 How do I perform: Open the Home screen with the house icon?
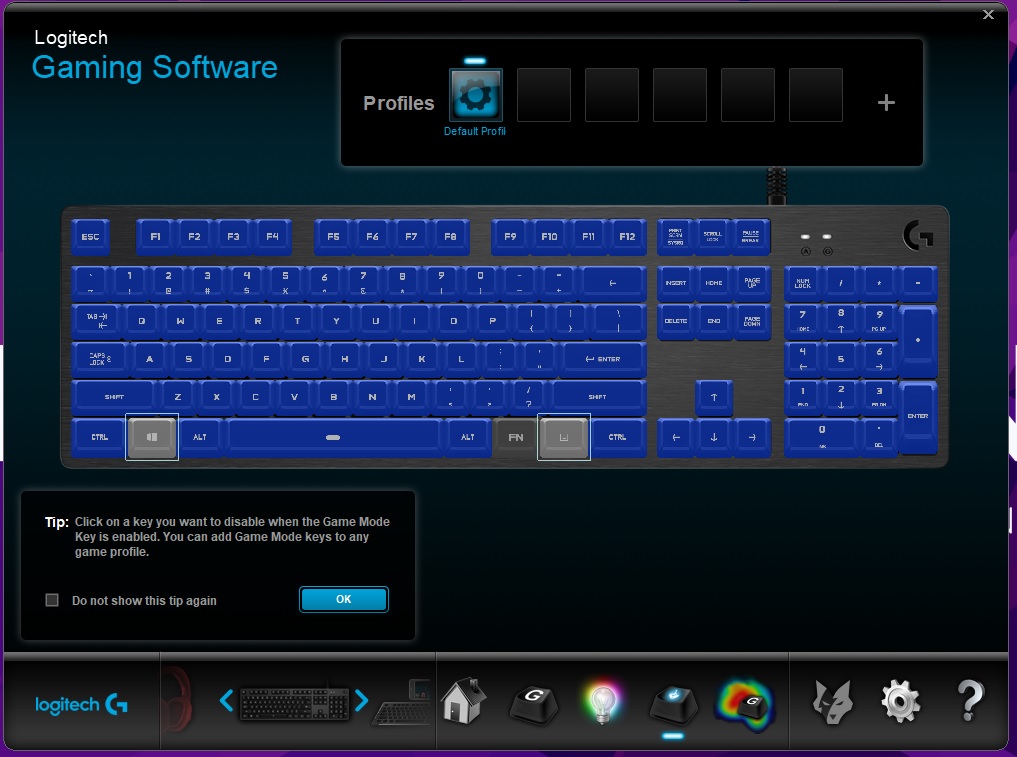pos(464,702)
